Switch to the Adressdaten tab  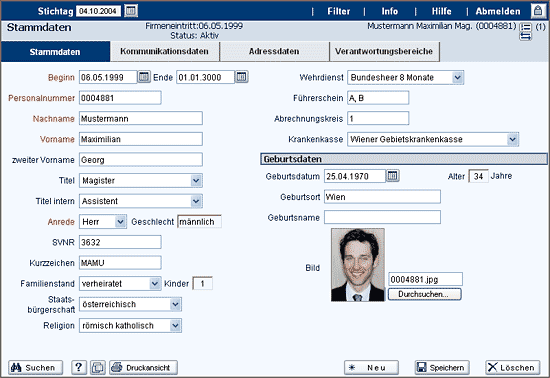click(274, 51)
